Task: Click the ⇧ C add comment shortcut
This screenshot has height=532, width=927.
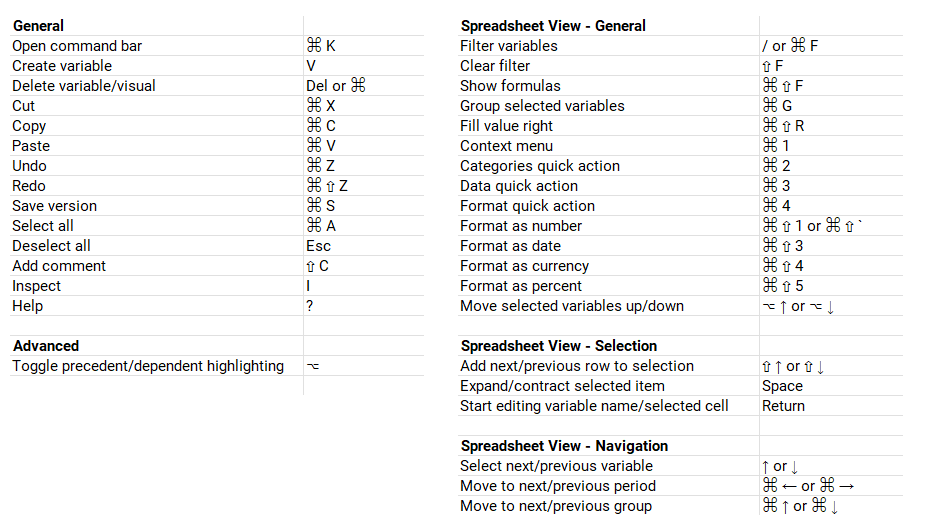Action: pyautogui.click(x=317, y=266)
